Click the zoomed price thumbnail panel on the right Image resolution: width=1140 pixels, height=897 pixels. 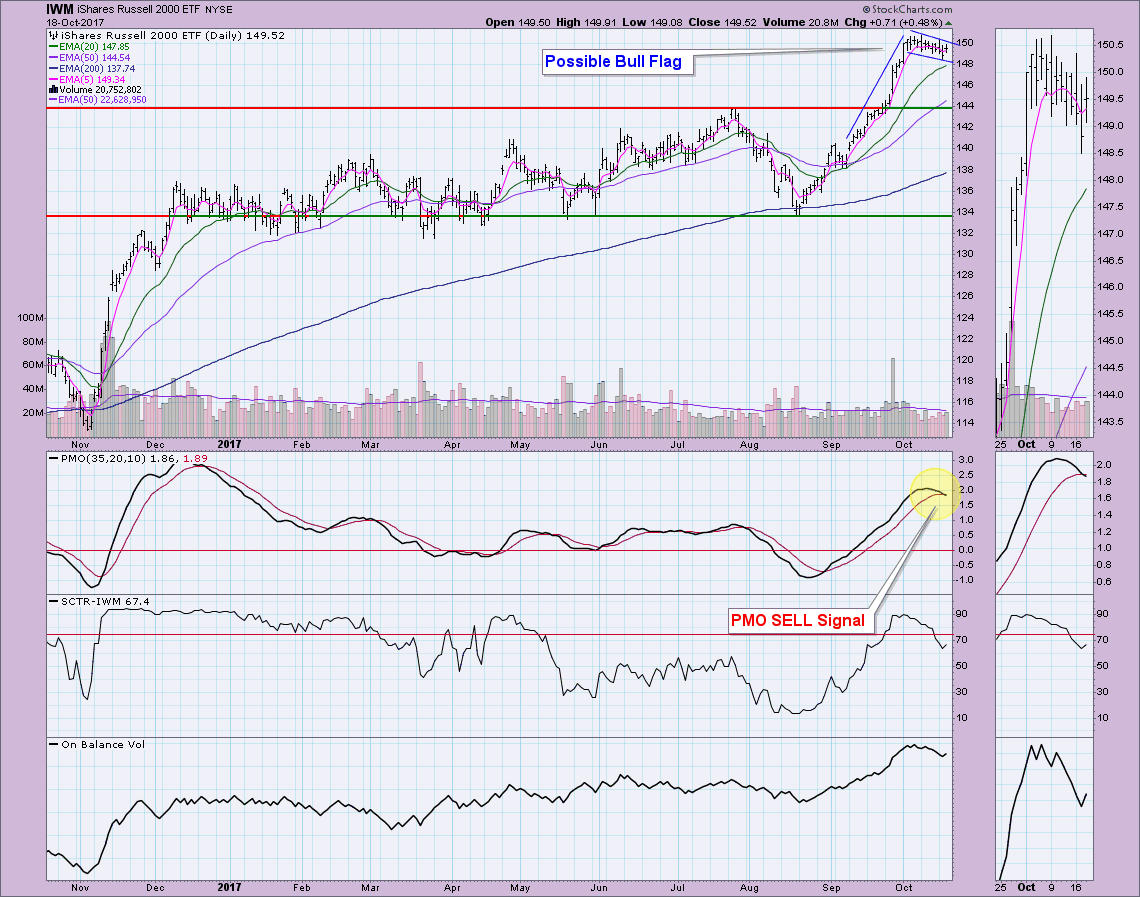1044,232
